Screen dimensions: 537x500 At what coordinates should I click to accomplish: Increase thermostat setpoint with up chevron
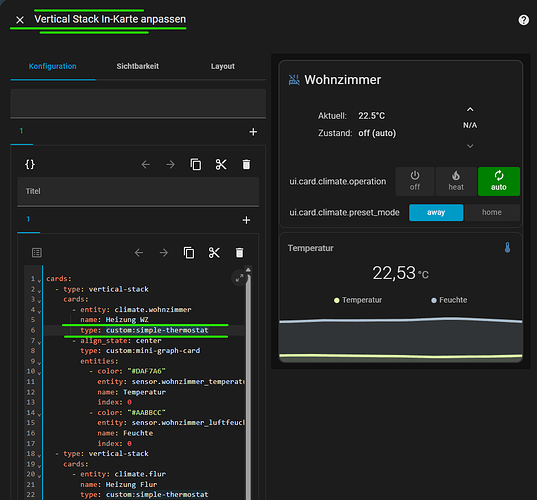pos(470,109)
